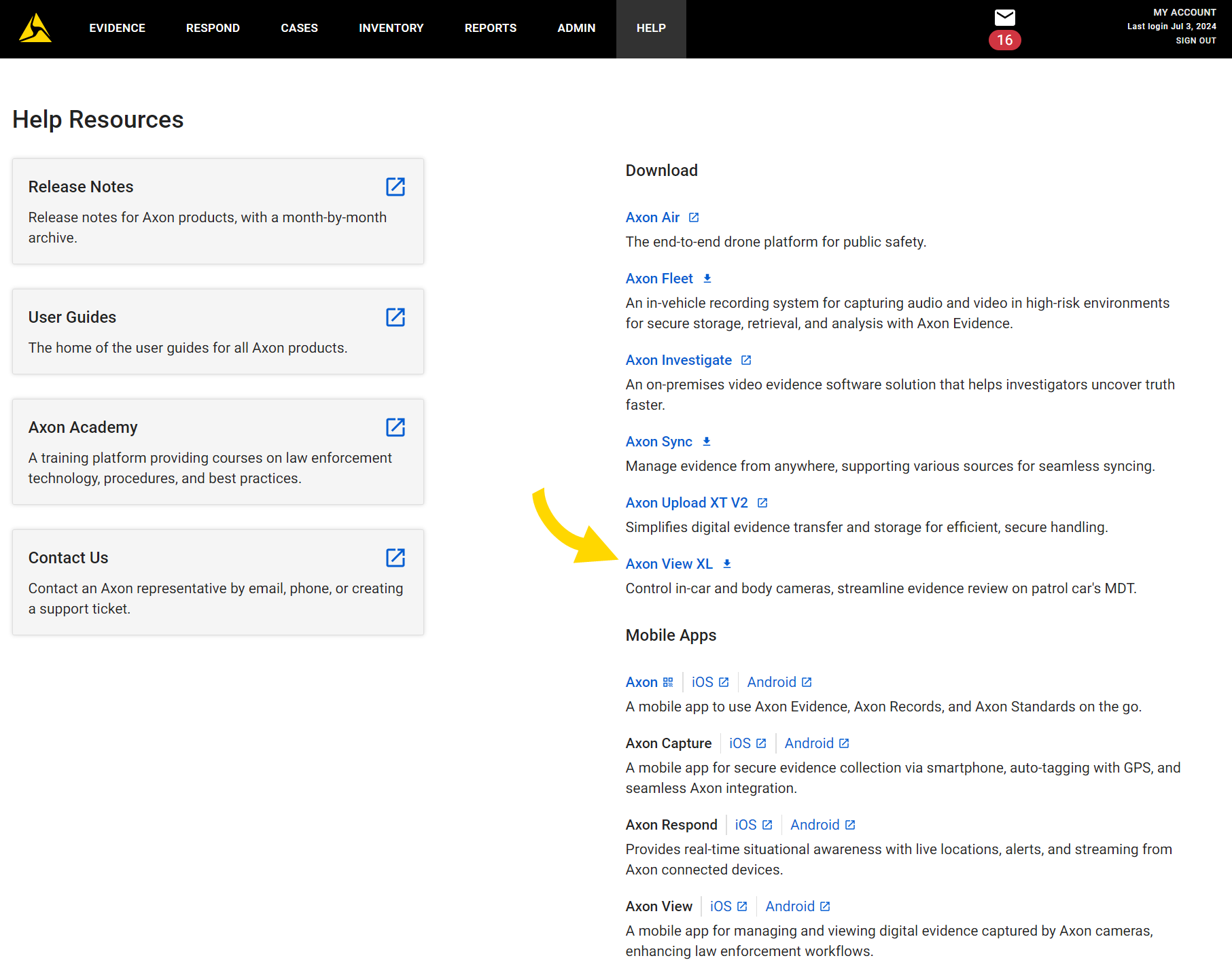
Task: Open the Admin menu
Action: pyautogui.click(x=576, y=29)
